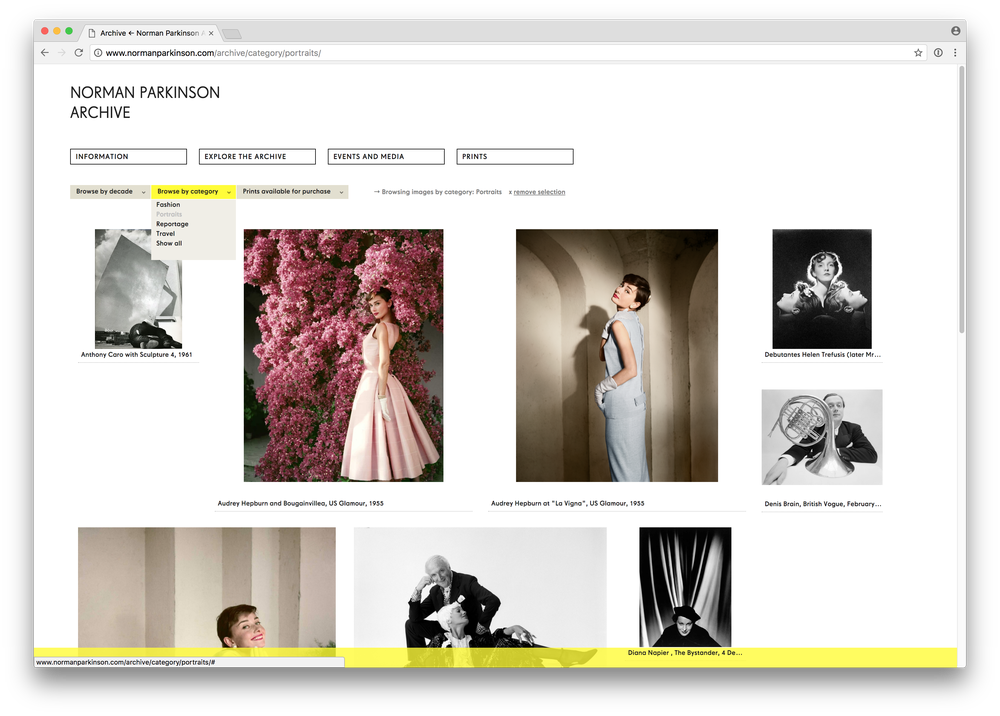Select Reportage in the category list

(x=172, y=224)
